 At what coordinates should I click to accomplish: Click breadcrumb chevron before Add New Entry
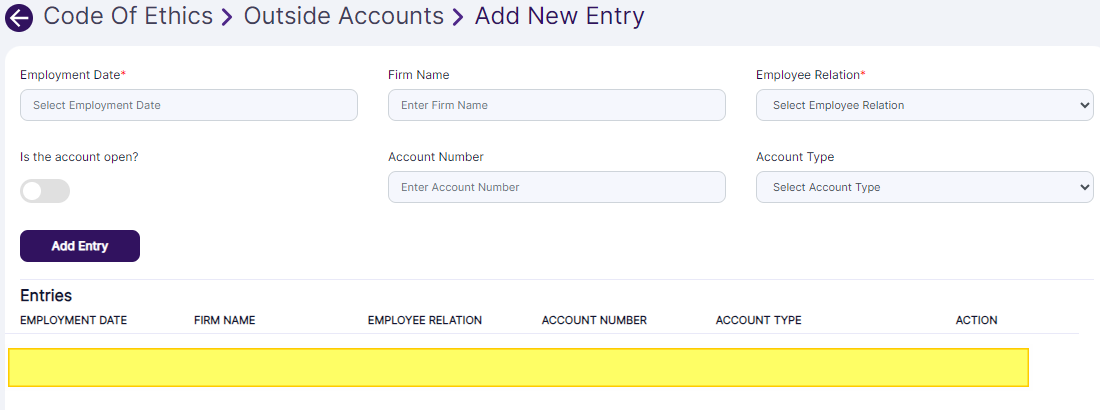(x=459, y=18)
